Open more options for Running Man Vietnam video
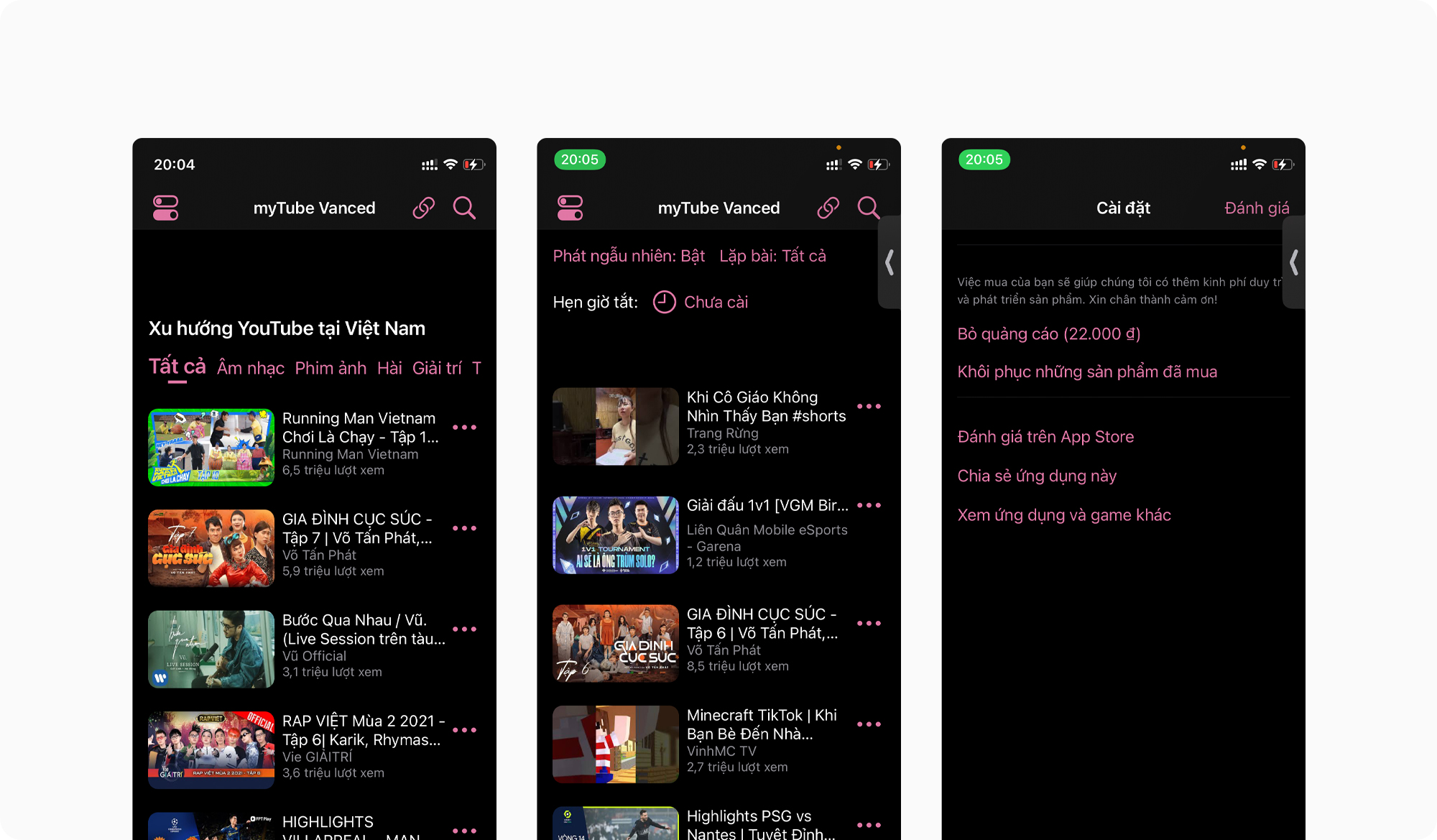 click(x=465, y=428)
